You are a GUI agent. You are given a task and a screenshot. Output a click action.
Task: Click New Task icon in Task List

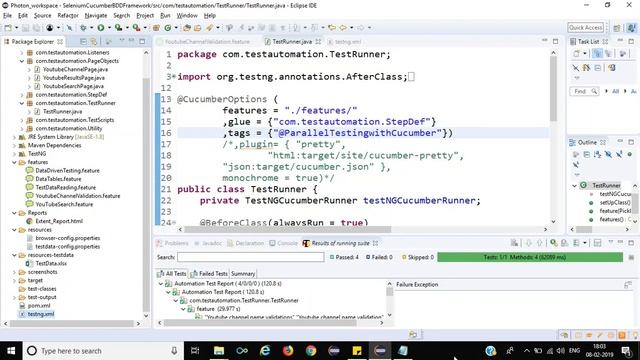point(576,53)
